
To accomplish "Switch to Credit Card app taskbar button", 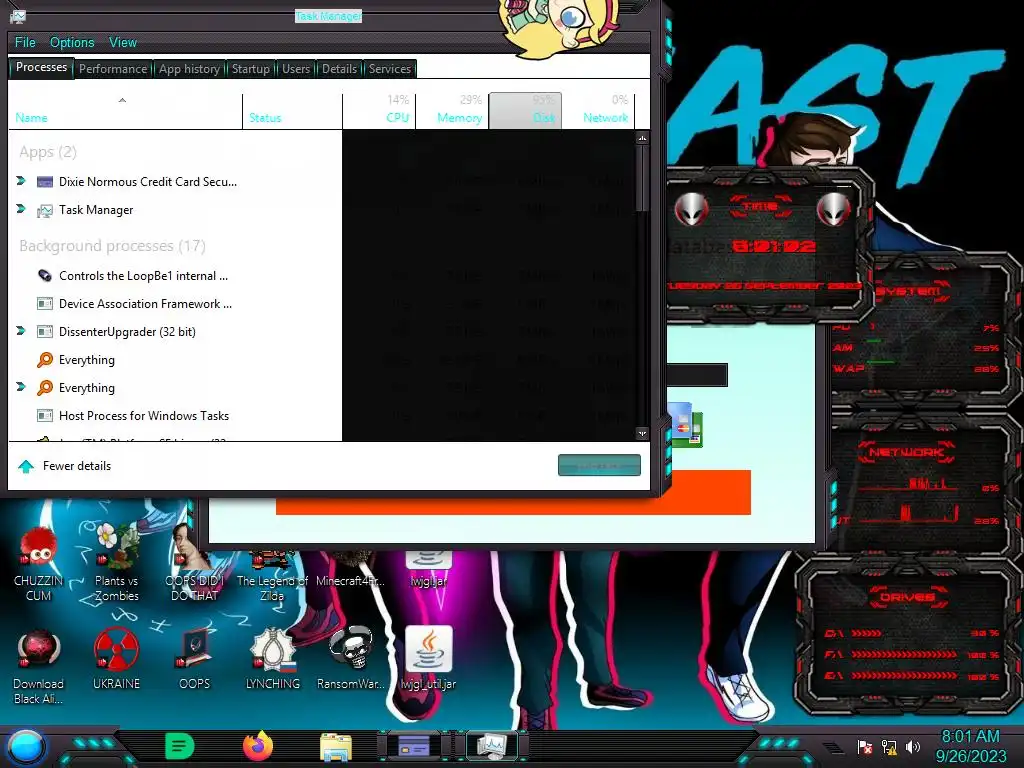I will 414,746.
